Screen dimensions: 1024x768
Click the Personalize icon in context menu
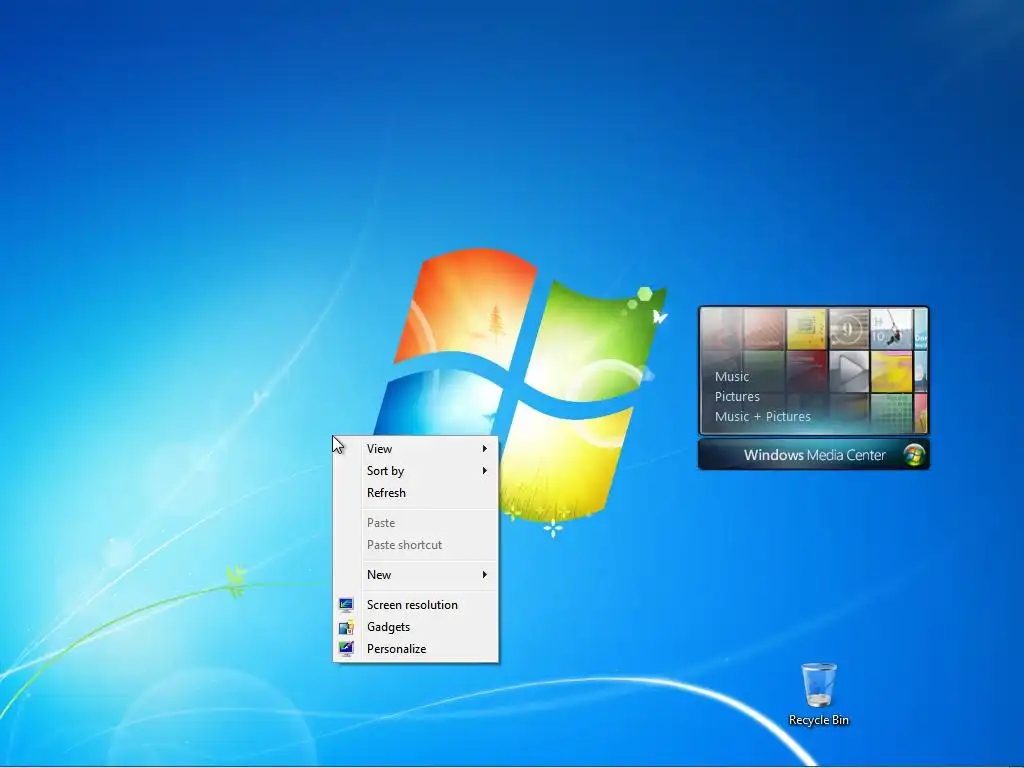346,648
